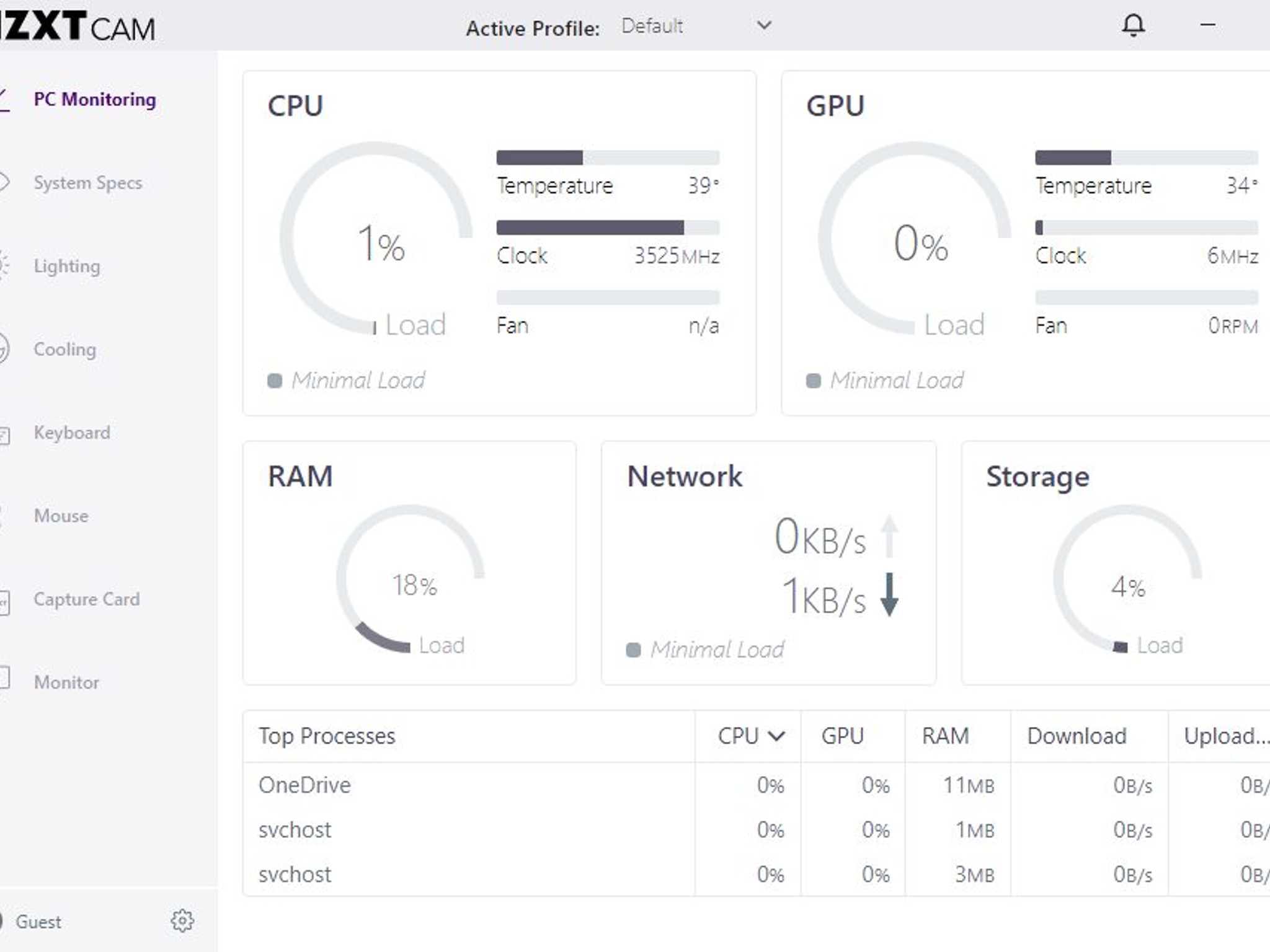The image size is (1270, 952).
Task: Sort processes by the CPU column chevron
Action: point(776,736)
